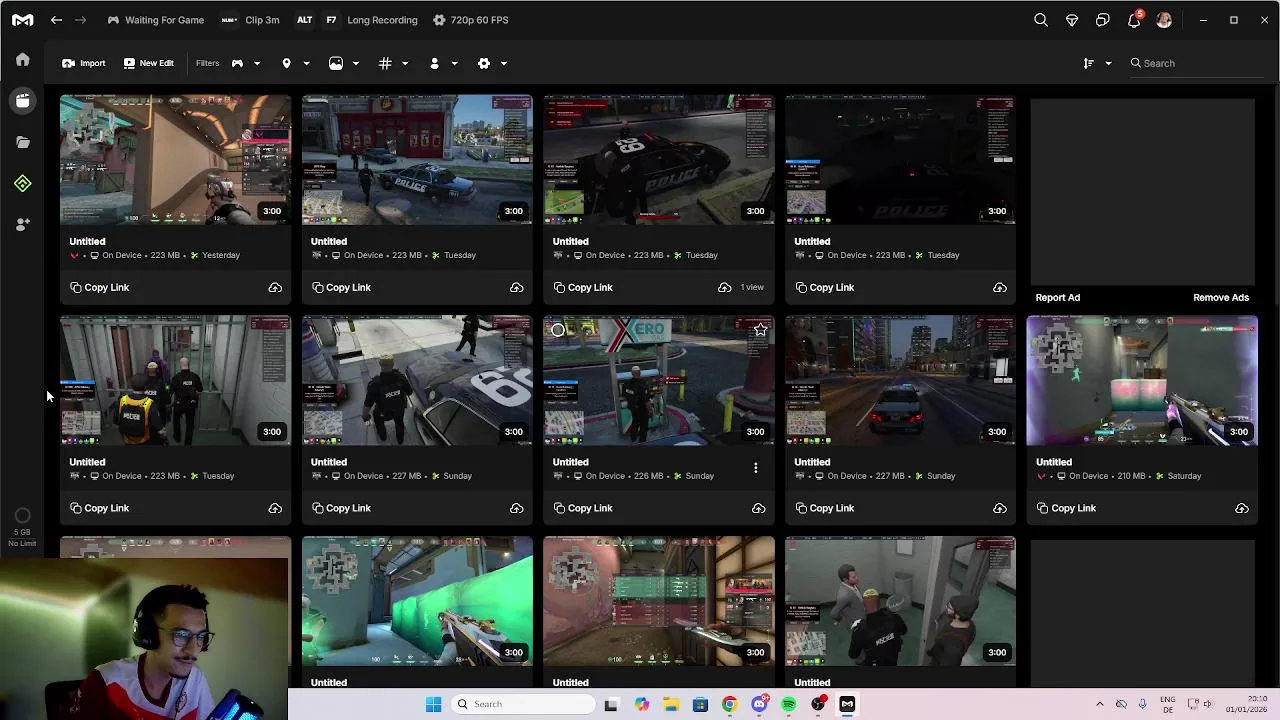Click the Import button

coord(83,63)
